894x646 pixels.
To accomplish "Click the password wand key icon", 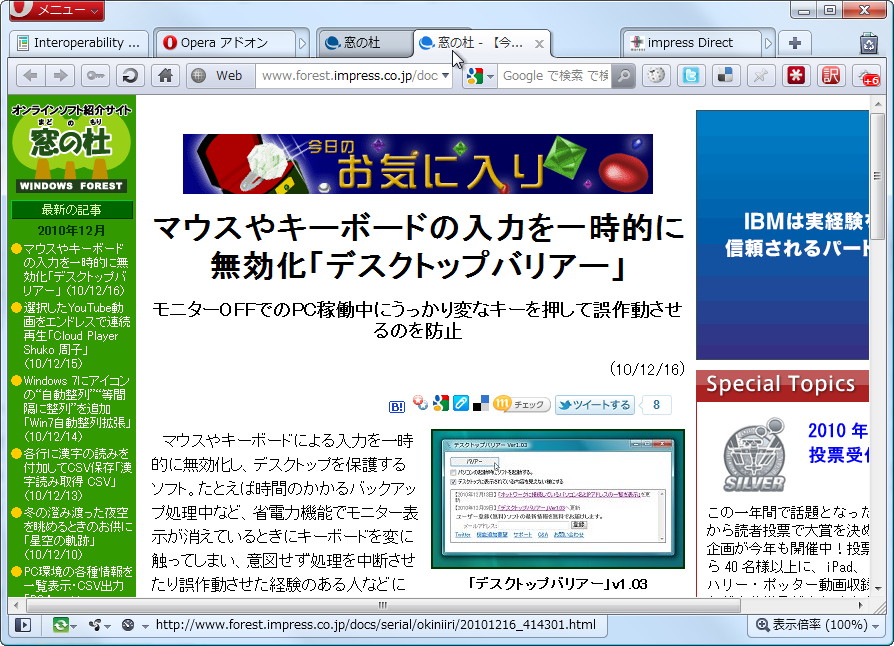I will [95, 76].
